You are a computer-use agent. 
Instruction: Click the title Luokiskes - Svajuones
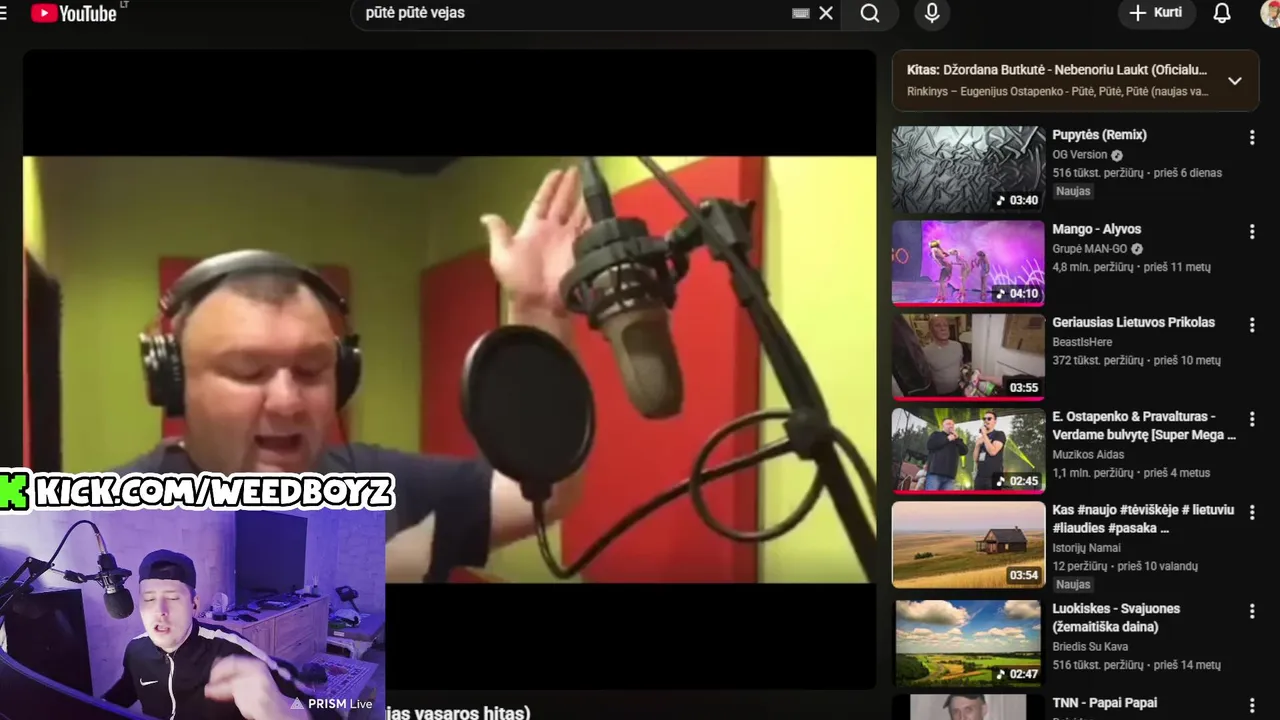click(1116, 617)
